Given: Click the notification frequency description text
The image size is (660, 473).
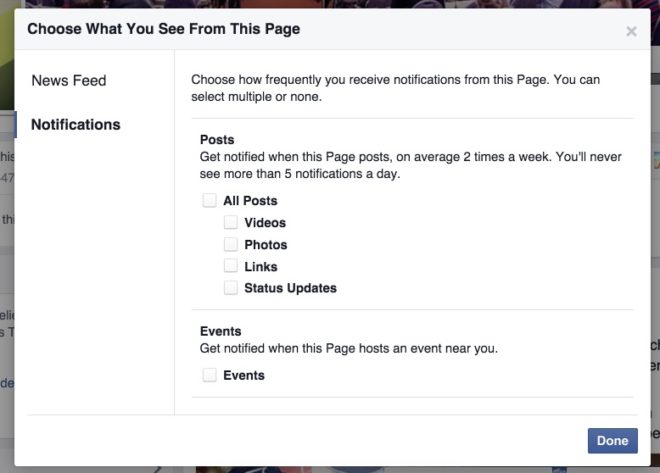Looking at the screenshot, I should tap(396, 88).
